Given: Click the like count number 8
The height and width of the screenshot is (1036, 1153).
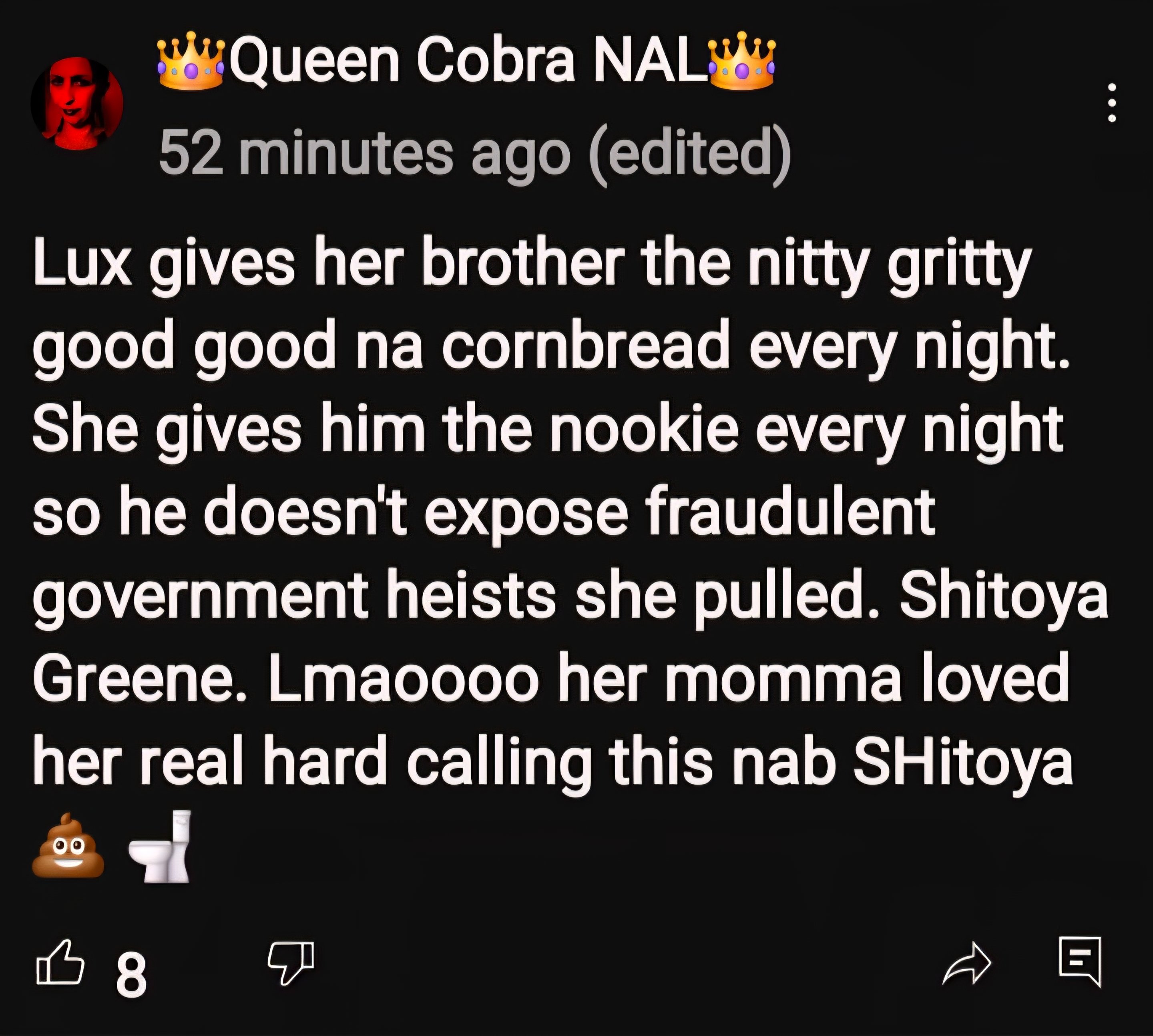Looking at the screenshot, I should [x=132, y=975].
